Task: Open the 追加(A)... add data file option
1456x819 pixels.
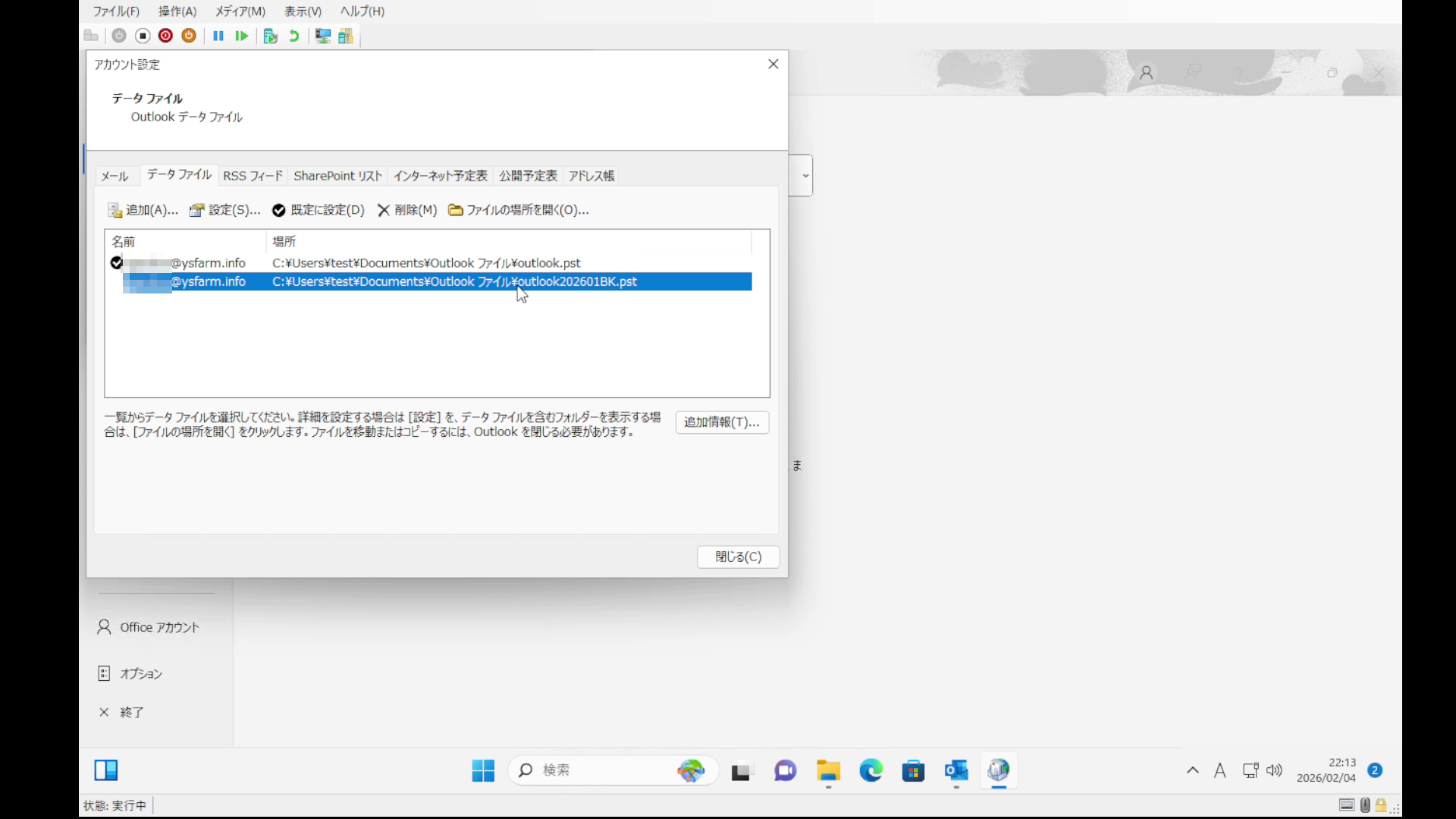Action: 143,210
